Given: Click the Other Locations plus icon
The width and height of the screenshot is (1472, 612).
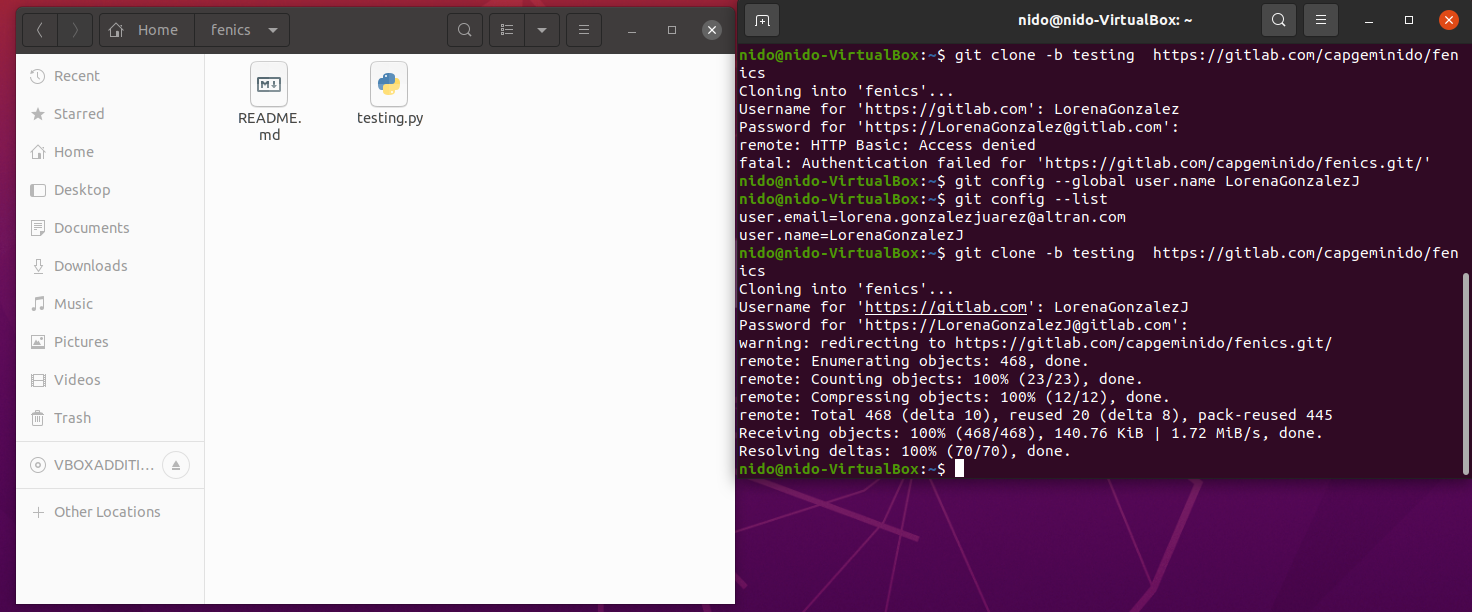Looking at the screenshot, I should click(38, 512).
